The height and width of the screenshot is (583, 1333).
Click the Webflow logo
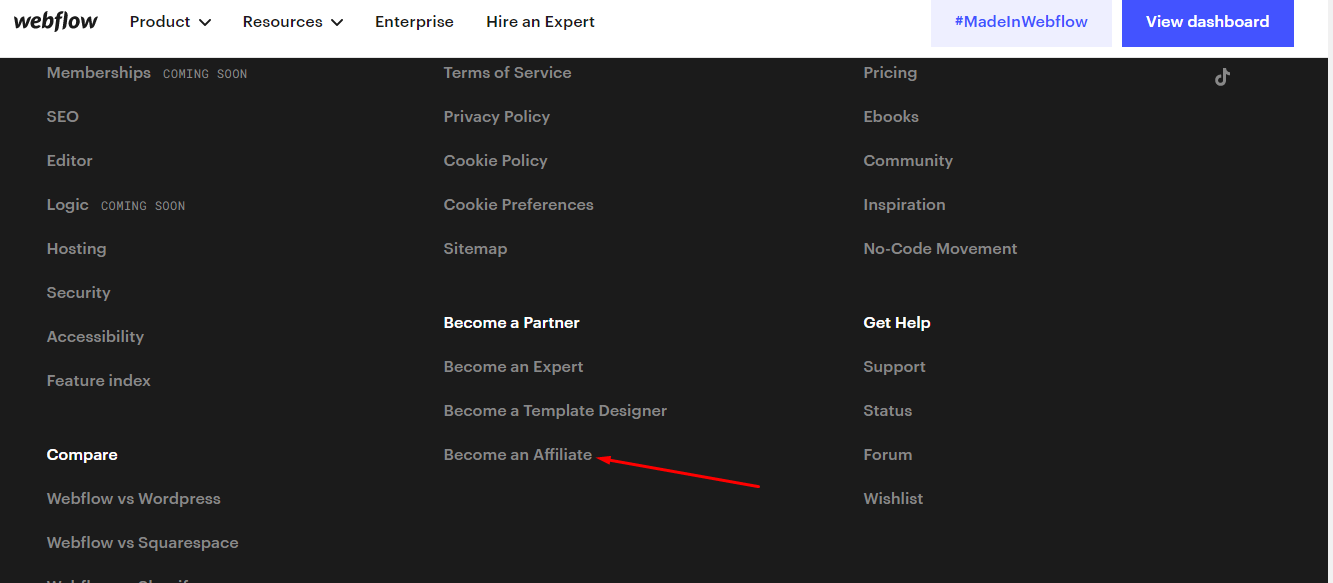[56, 22]
